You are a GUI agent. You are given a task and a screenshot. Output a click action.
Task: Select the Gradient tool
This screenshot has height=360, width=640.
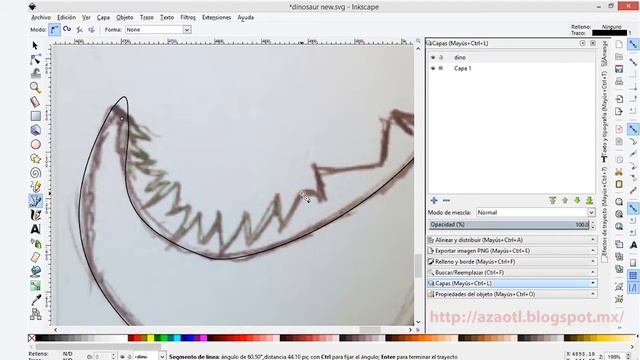click(x=35, y=286)
